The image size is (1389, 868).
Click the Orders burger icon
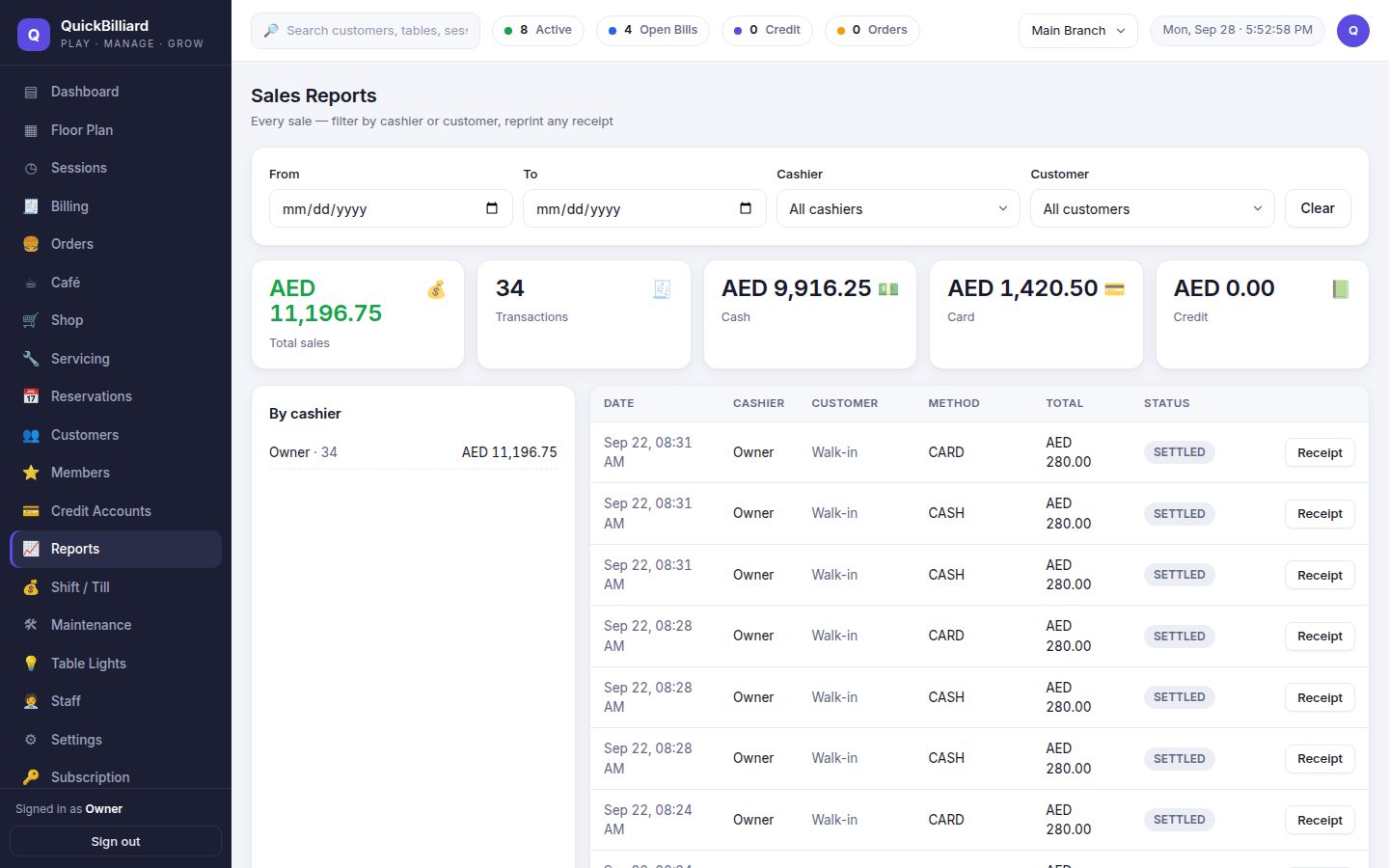point(31,244)
